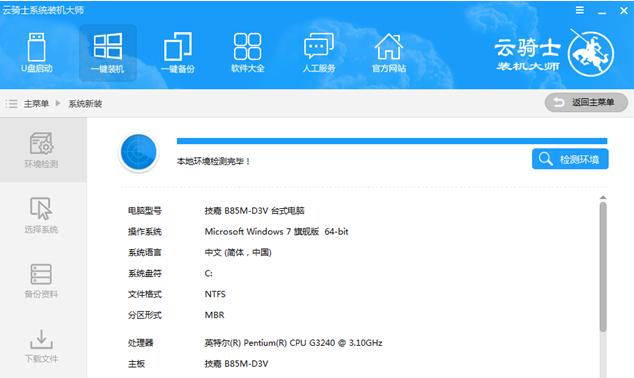Click the 操作系统 label

[144, 232]
